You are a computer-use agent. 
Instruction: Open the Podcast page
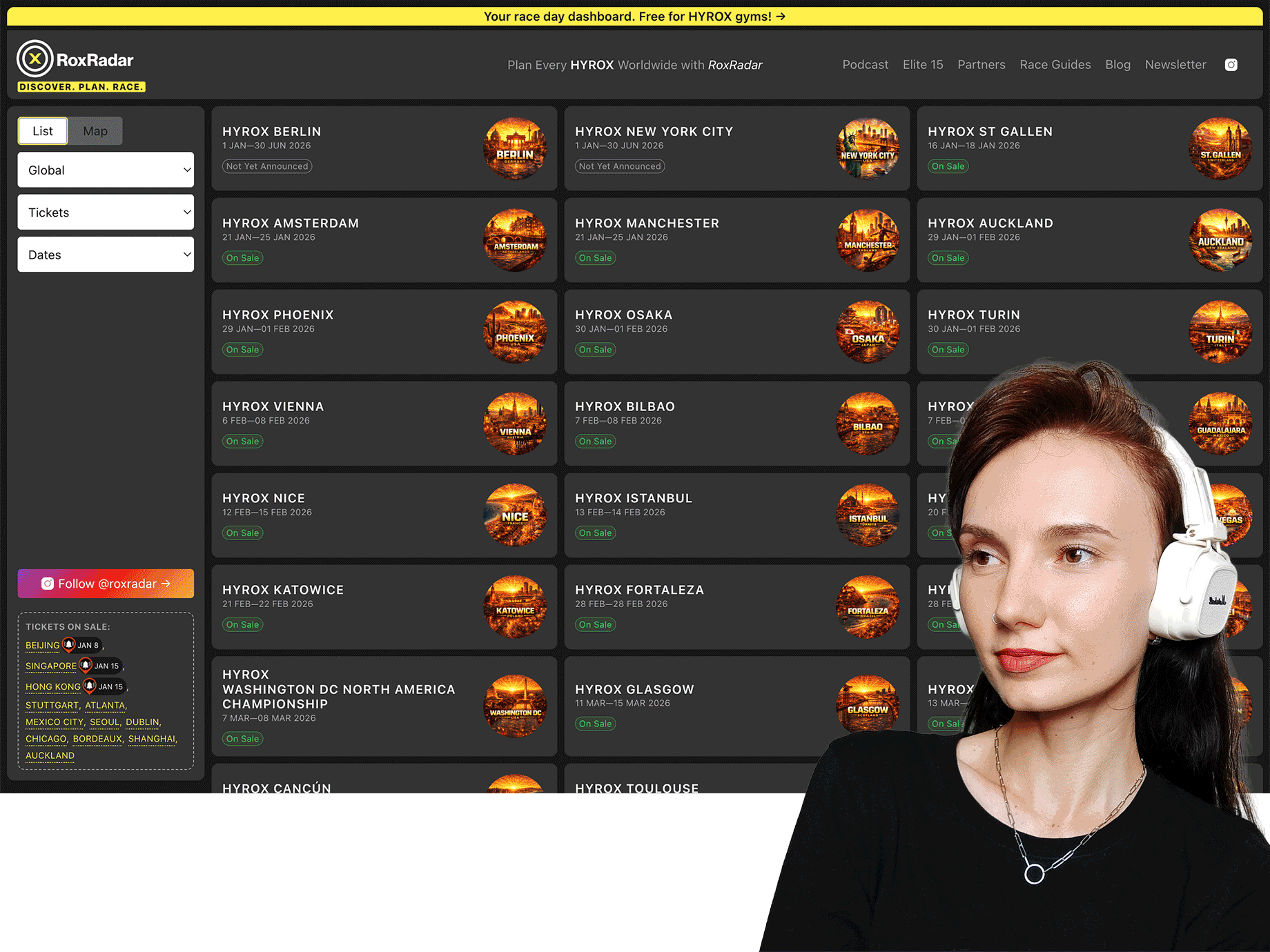(865, 65)
